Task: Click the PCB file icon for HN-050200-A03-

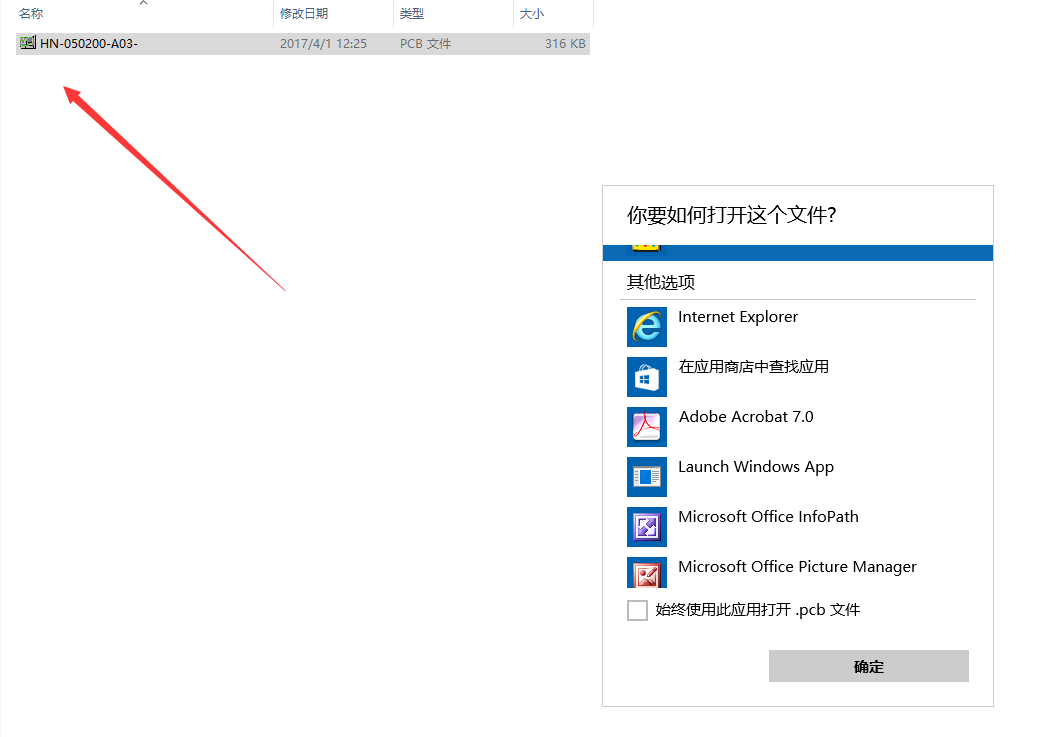Action: 28,43
